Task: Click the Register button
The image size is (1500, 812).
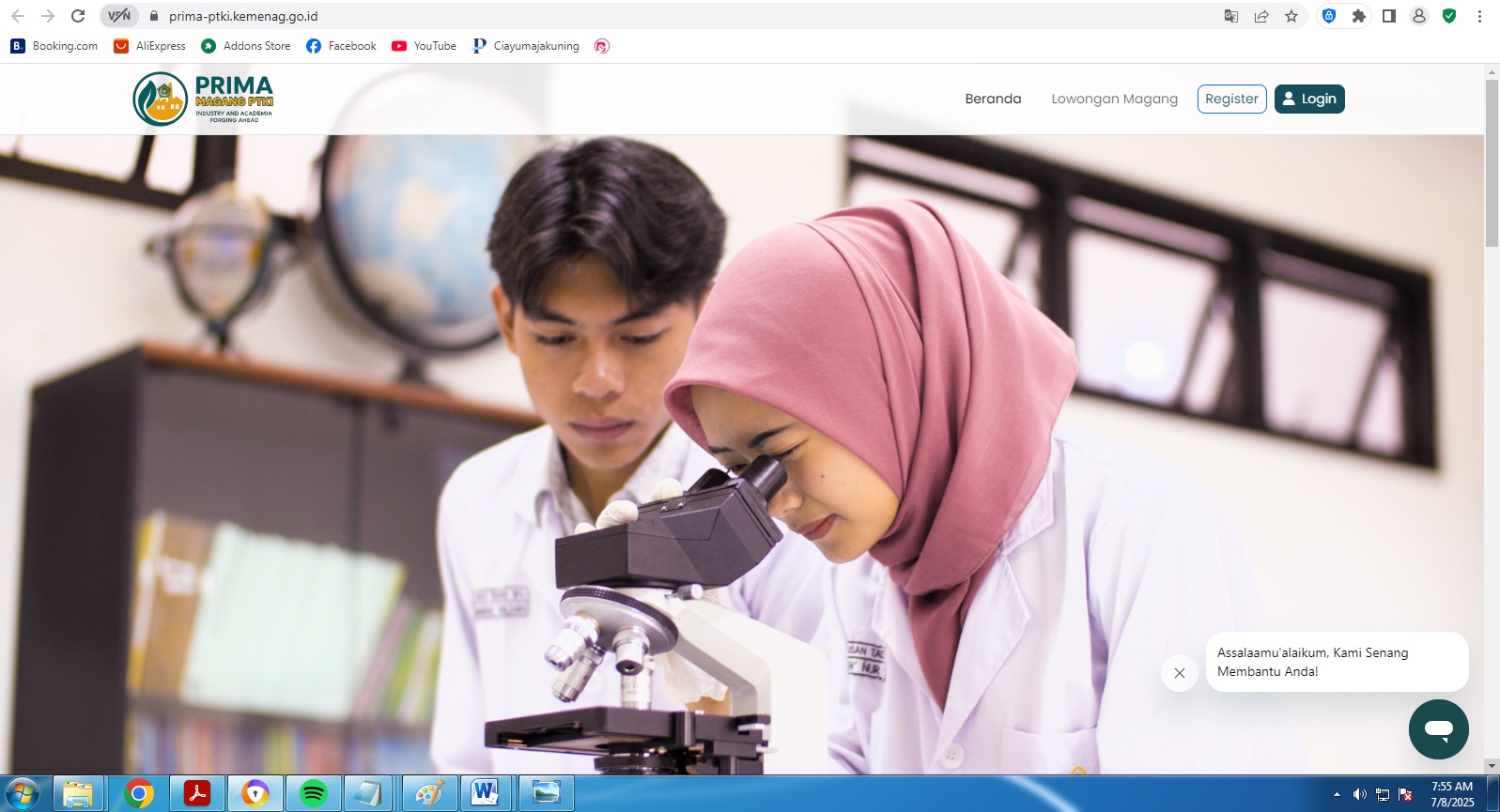Action: pos(1231,99)
